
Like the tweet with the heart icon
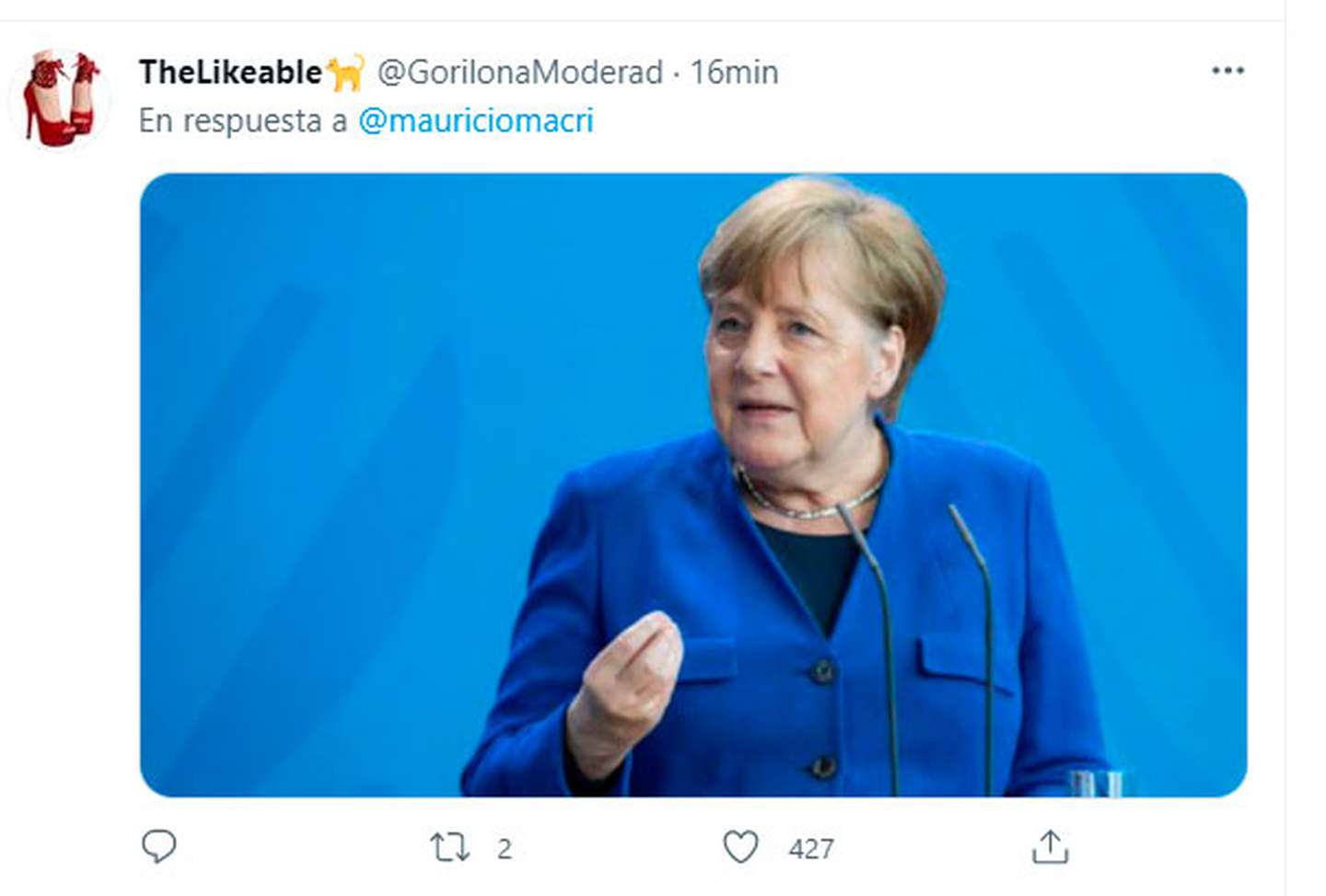(740, 847)
